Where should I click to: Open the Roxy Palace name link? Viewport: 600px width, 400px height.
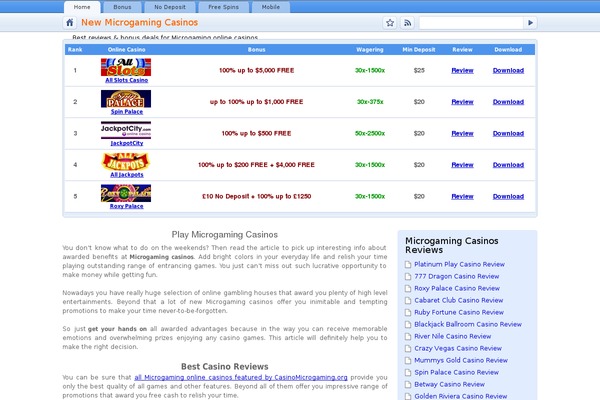coord(127,206)
